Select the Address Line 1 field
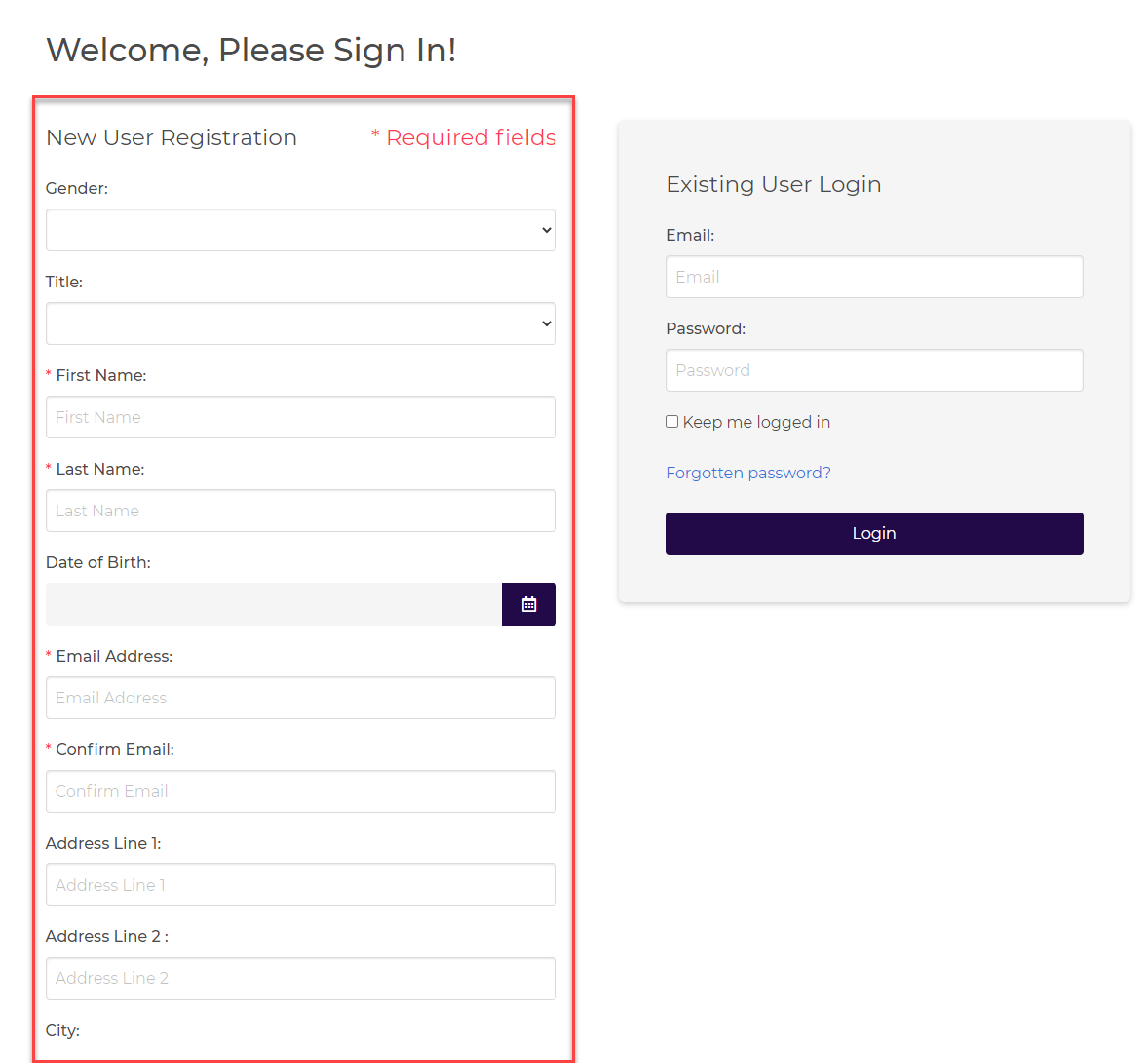The image size is (1148, 1063). (300, 885)
